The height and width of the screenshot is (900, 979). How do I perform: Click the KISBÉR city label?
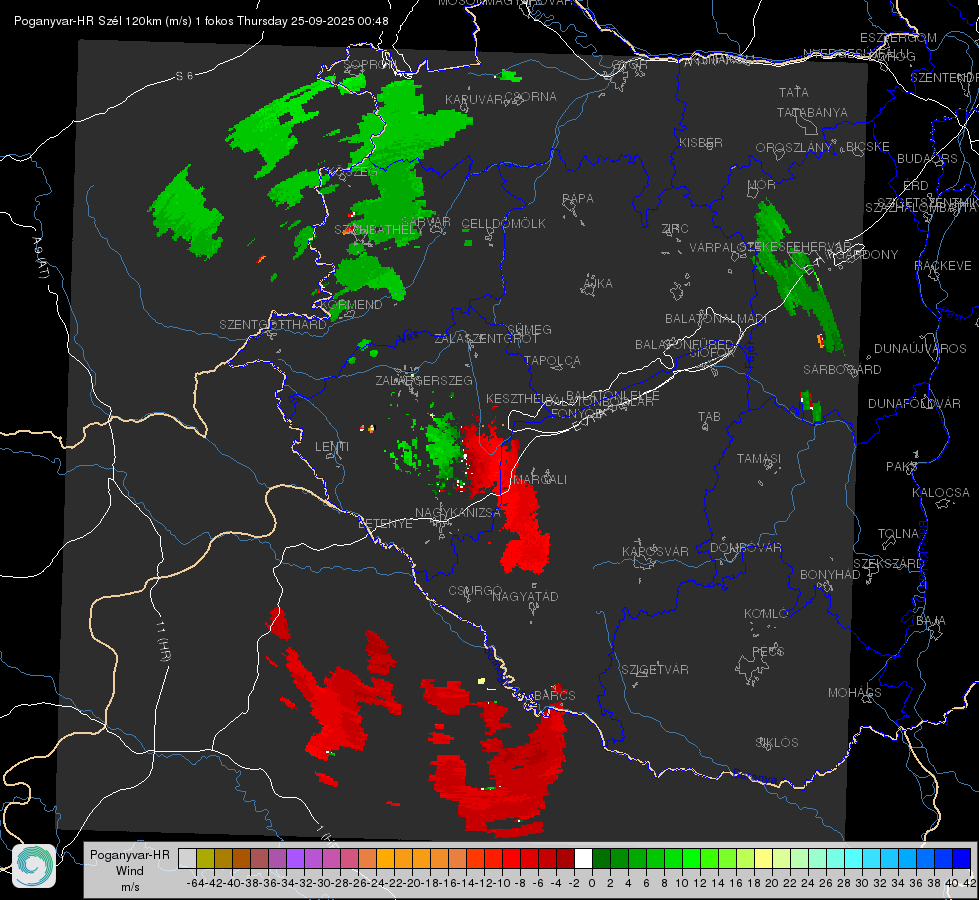click(x=701, y=143)
